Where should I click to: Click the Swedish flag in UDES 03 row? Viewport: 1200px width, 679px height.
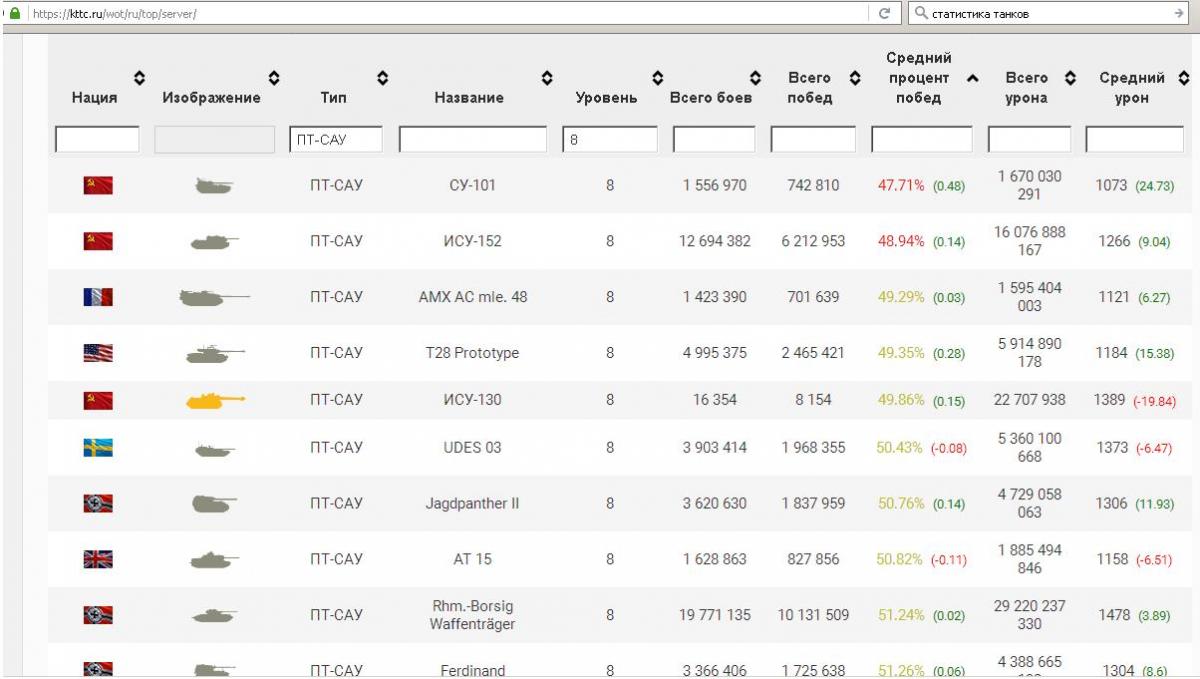[x=98, y=447]
